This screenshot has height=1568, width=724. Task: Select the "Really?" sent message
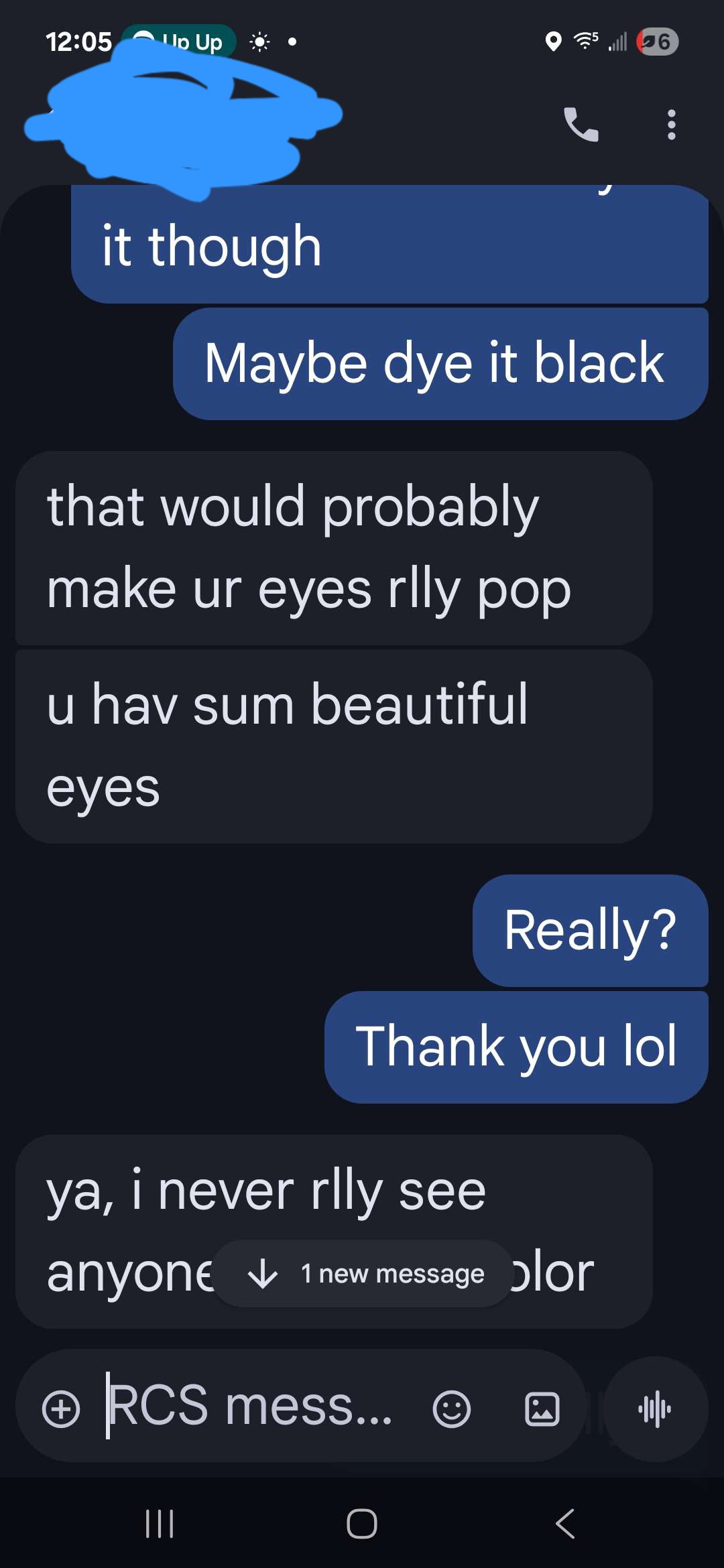tap(590, 930)
